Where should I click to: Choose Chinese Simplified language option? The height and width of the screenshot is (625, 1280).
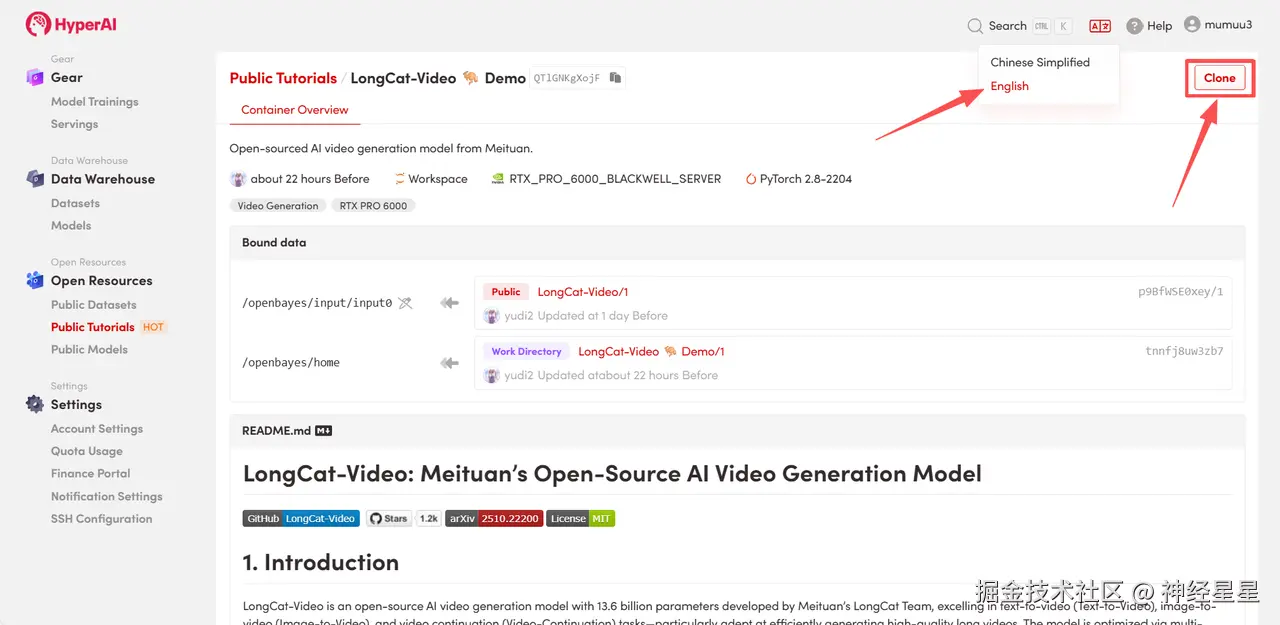click(x=1040, y=62)
